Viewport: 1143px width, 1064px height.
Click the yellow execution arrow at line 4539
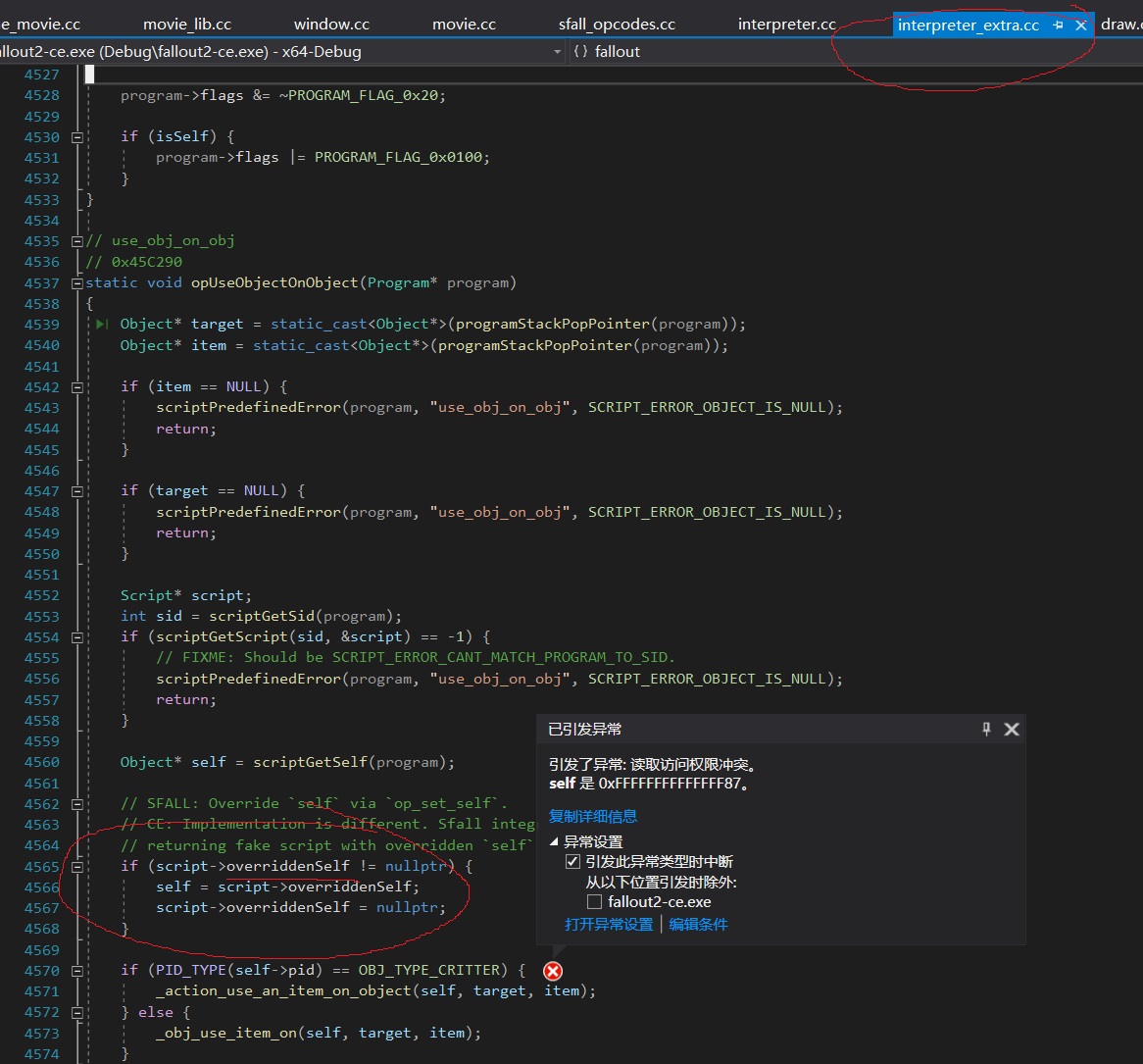coord(103,324)
